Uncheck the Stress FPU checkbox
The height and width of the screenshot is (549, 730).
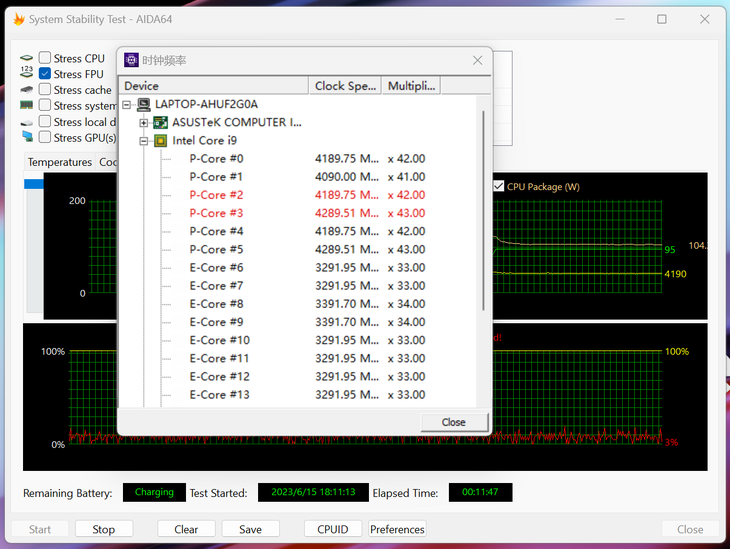(x=45, y=74)
